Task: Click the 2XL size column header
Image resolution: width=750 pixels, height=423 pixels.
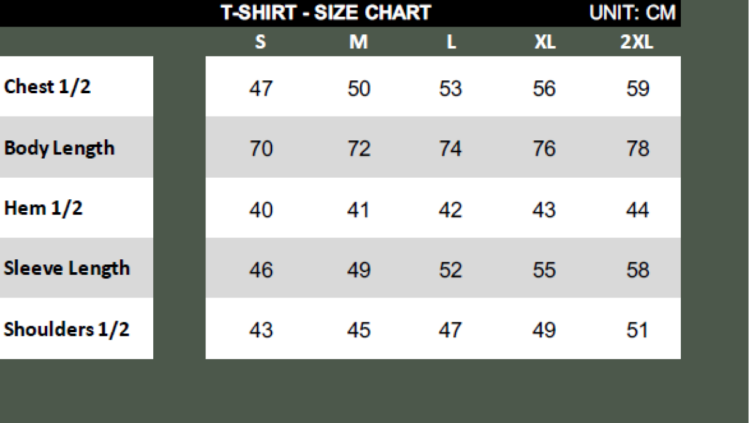Action: tap(637, 42)
